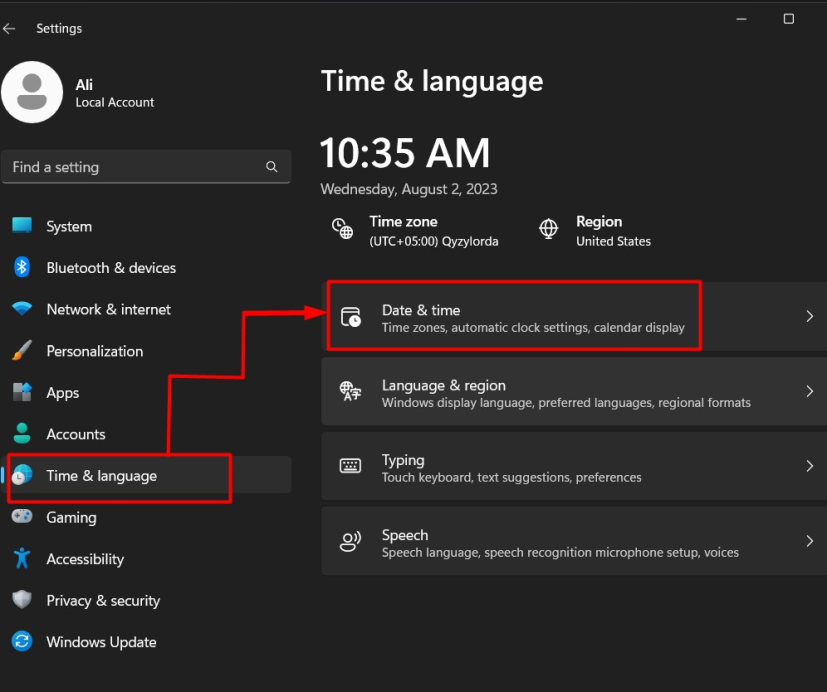Go to Accounts in the sidebar
The image size is (827, 692).
75,434
